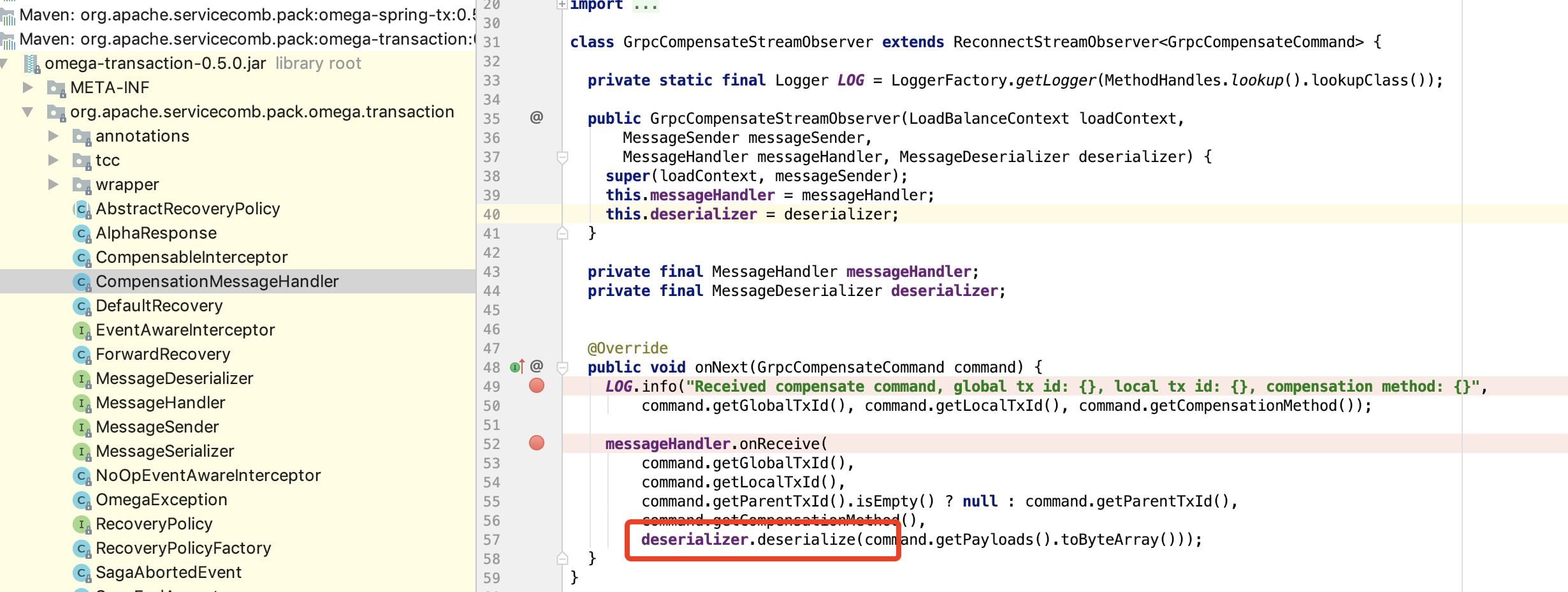Expand the META-INF folder arrow
Image resolution: width=1568 pixels, height=592 pixels.
coord(28,87)
